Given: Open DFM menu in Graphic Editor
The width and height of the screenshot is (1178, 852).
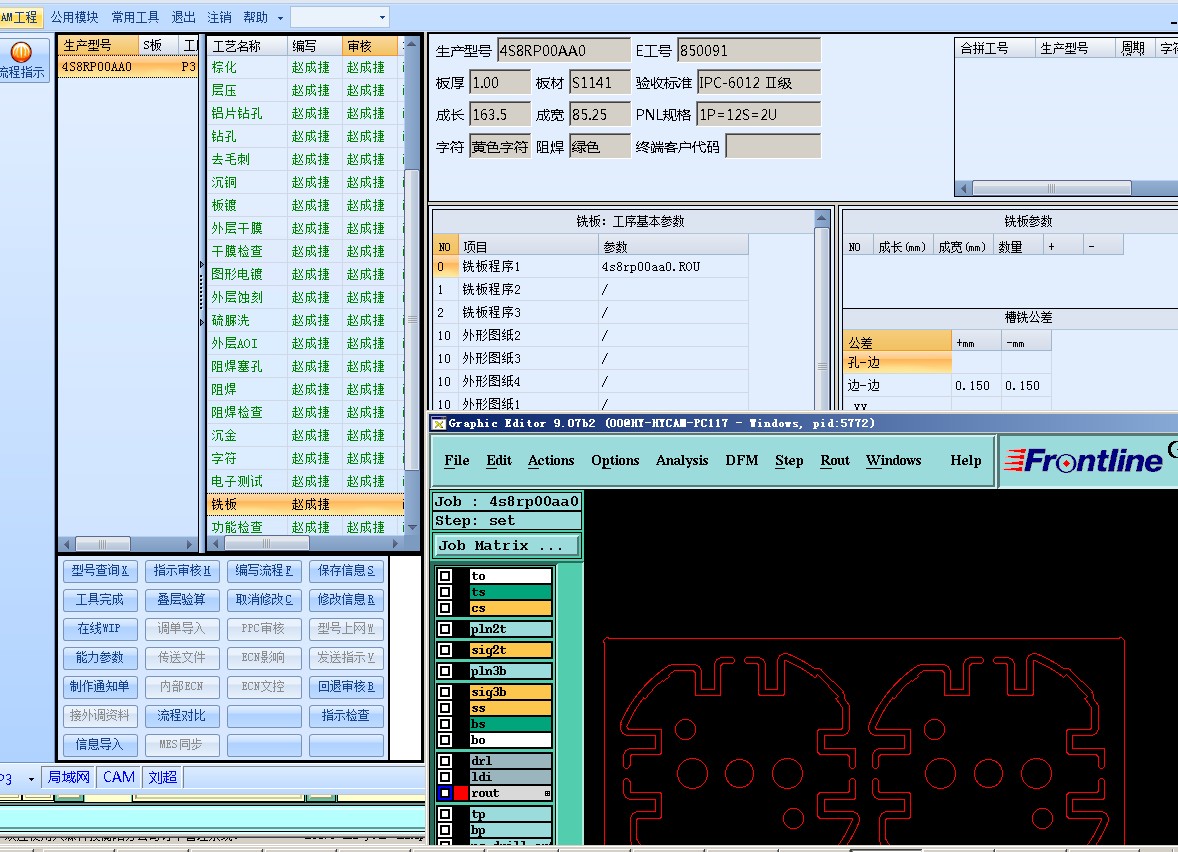Looking at the screenshot, I should pyautogui.click(x=742, y=461).
